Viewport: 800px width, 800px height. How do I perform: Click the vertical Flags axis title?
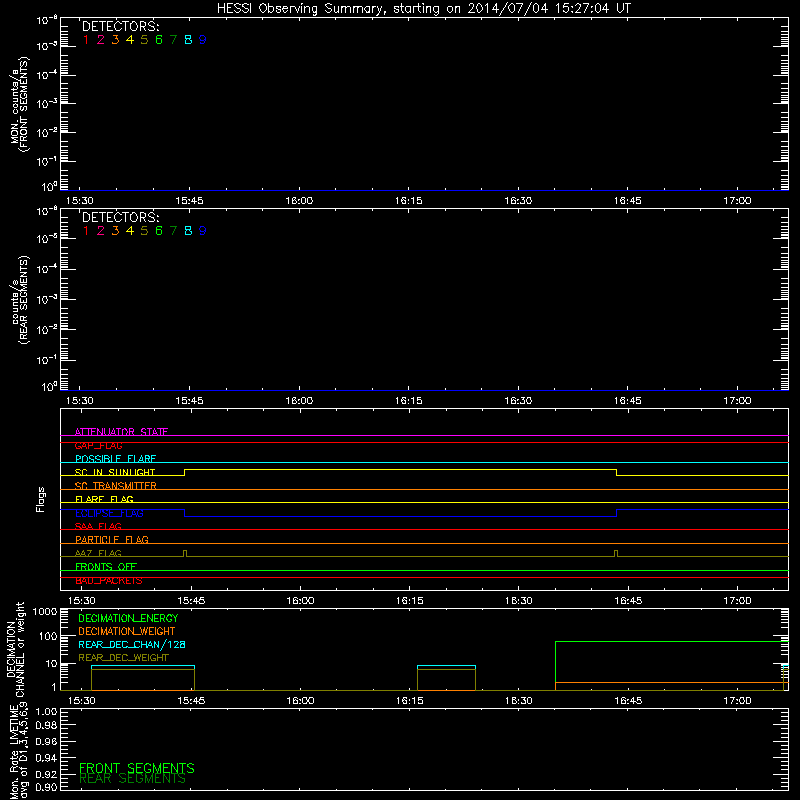click(41, 499)
